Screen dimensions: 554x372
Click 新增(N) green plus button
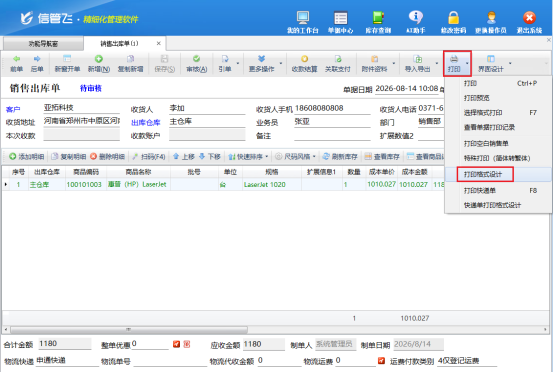point(99,64)
